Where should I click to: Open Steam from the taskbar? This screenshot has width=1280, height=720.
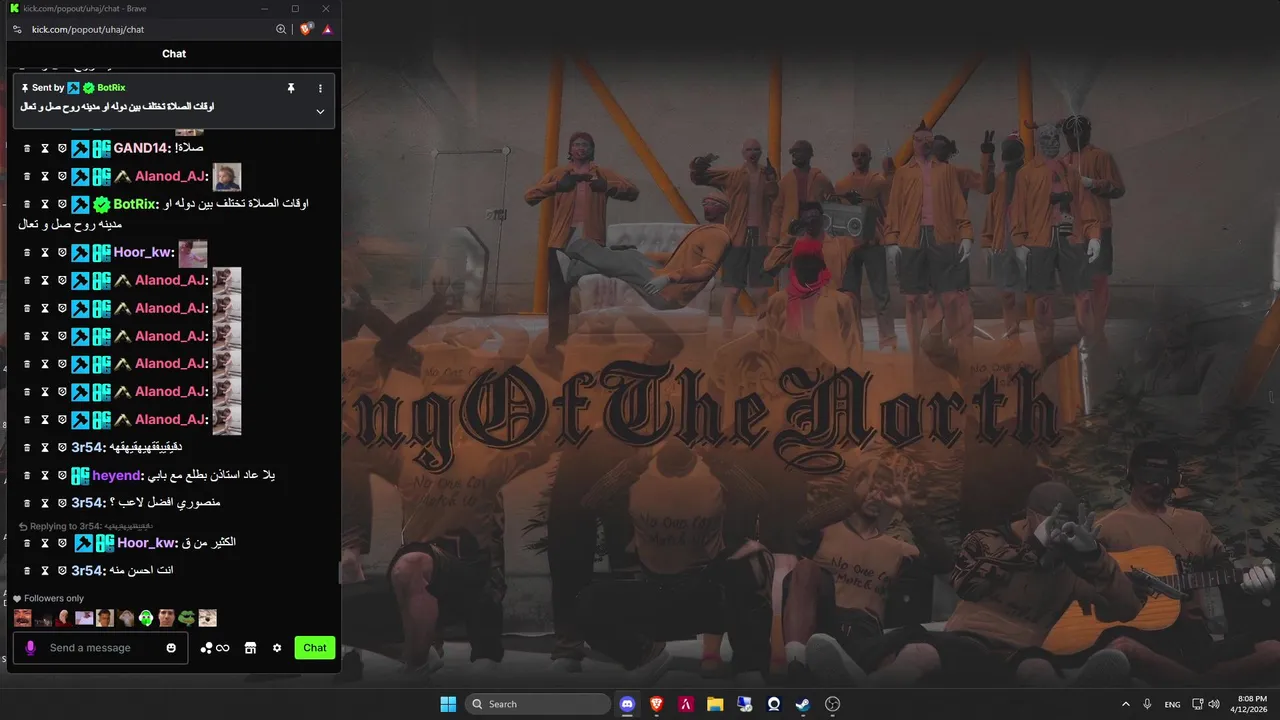pyautogui.click(x=803, y=704)
